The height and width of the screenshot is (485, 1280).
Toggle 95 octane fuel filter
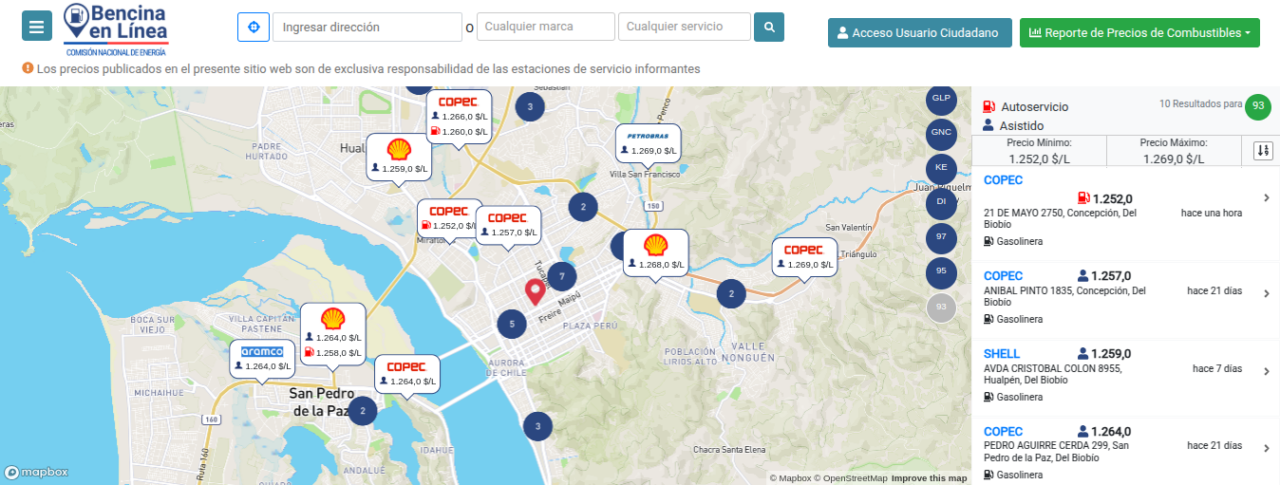(941, 271)
